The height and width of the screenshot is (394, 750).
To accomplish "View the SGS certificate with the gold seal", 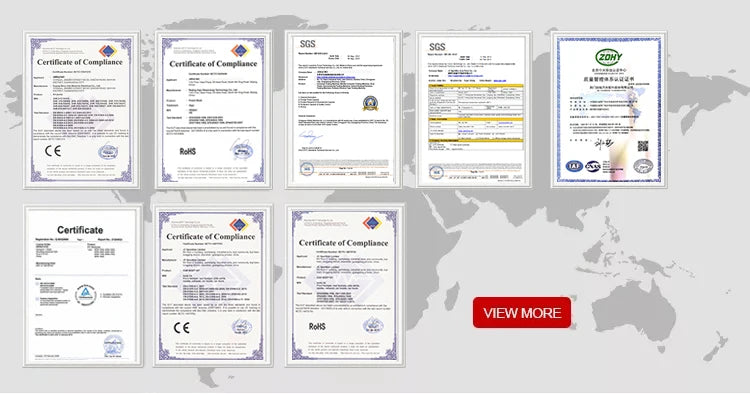I will pos(343,109).
